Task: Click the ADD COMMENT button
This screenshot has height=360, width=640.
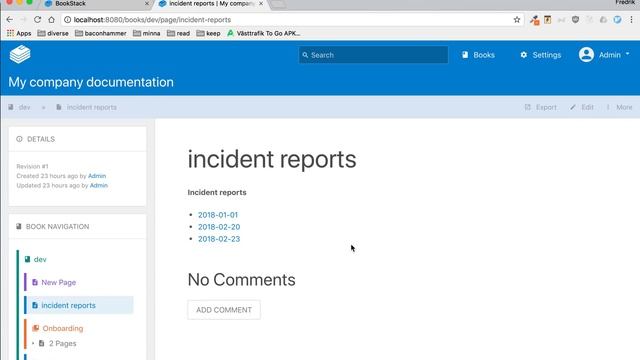Action: coord(224,310)
